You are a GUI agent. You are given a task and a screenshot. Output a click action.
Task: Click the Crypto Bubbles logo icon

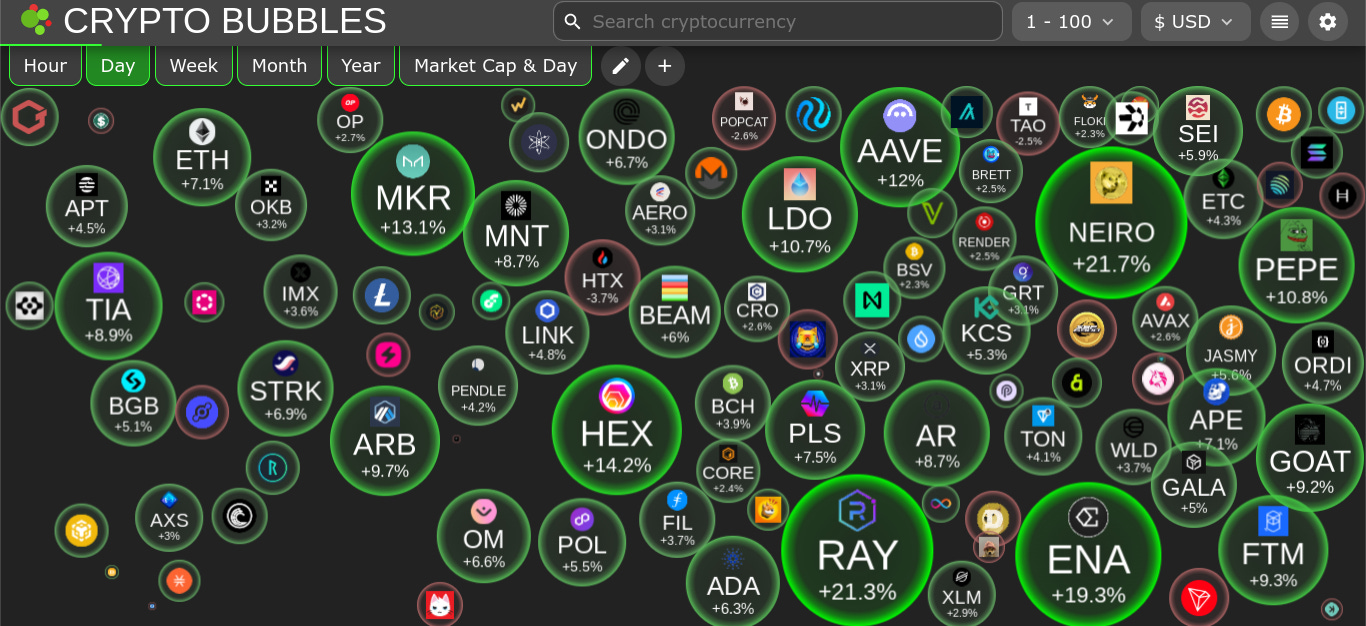(x=35, y=20)
